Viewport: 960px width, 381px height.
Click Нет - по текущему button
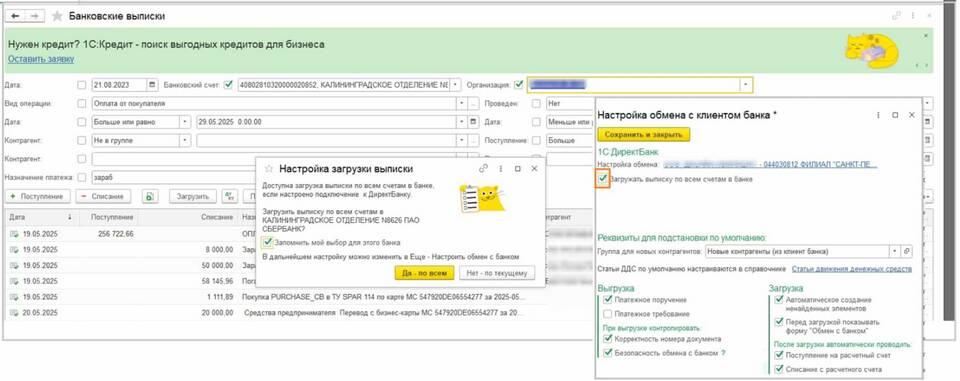point(497,273)
